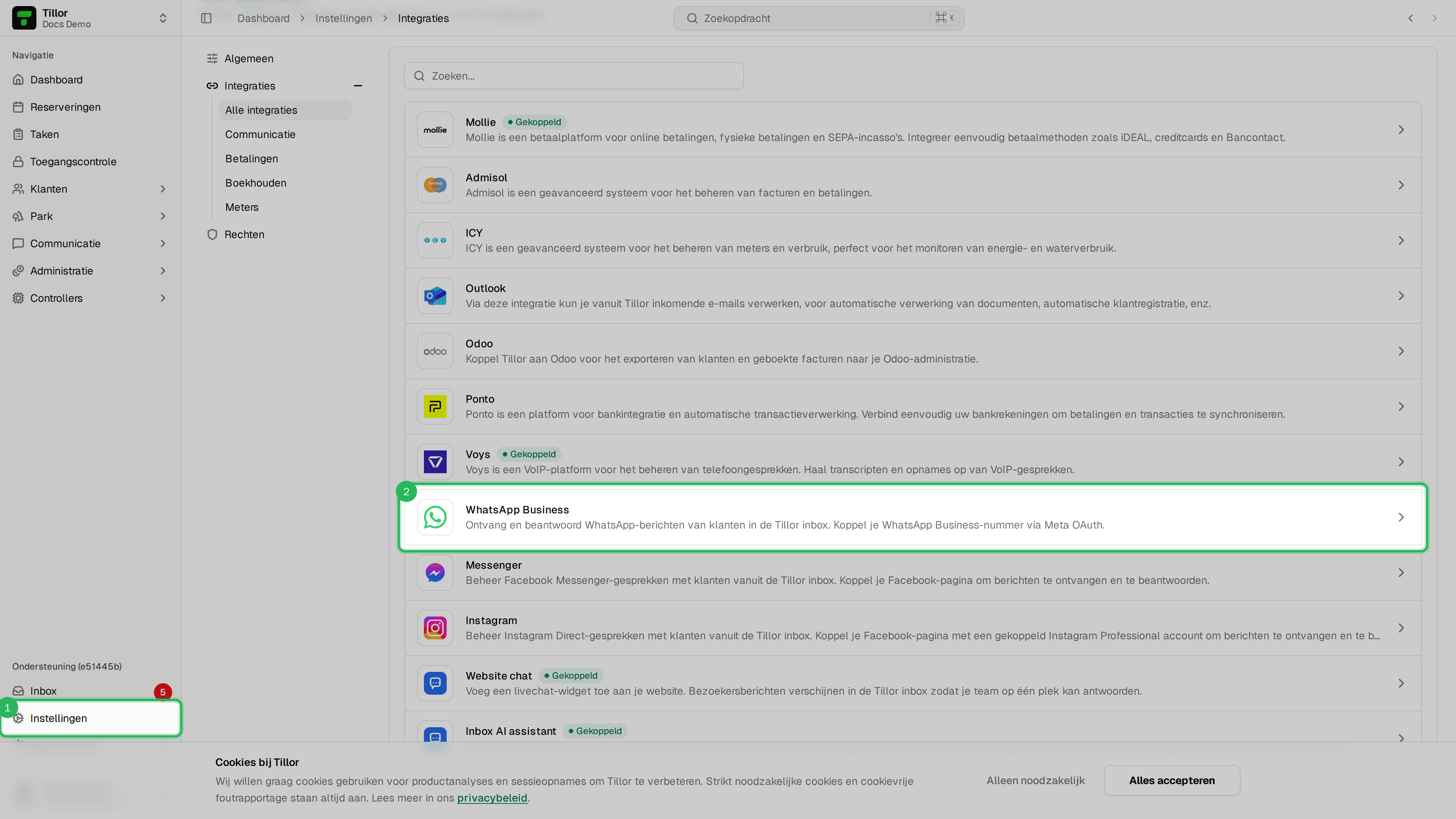Screen dimensions: 1456x819
Task: Click the Odoo logo icon
Action: click(435, 351)
